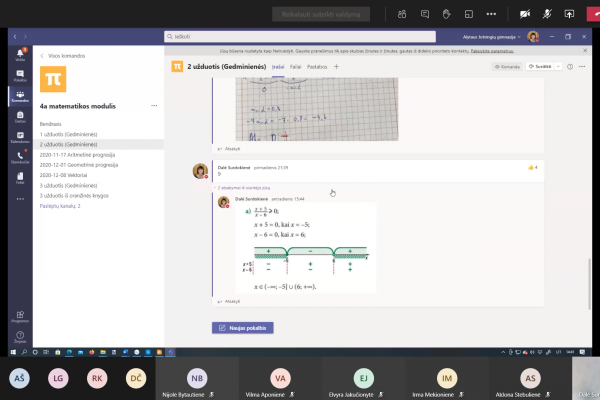Viewport: 600px width, 400px height.
Task: Unmute the microphone in meeting toolbar
Action: (547, 14)
